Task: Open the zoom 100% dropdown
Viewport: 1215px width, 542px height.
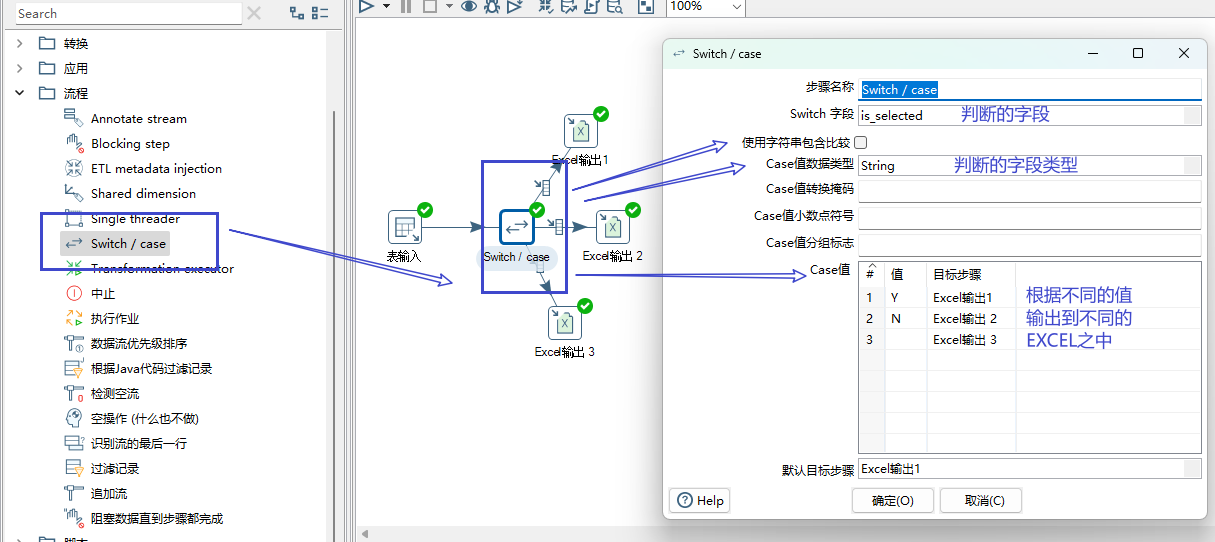Action: [737, 6]
